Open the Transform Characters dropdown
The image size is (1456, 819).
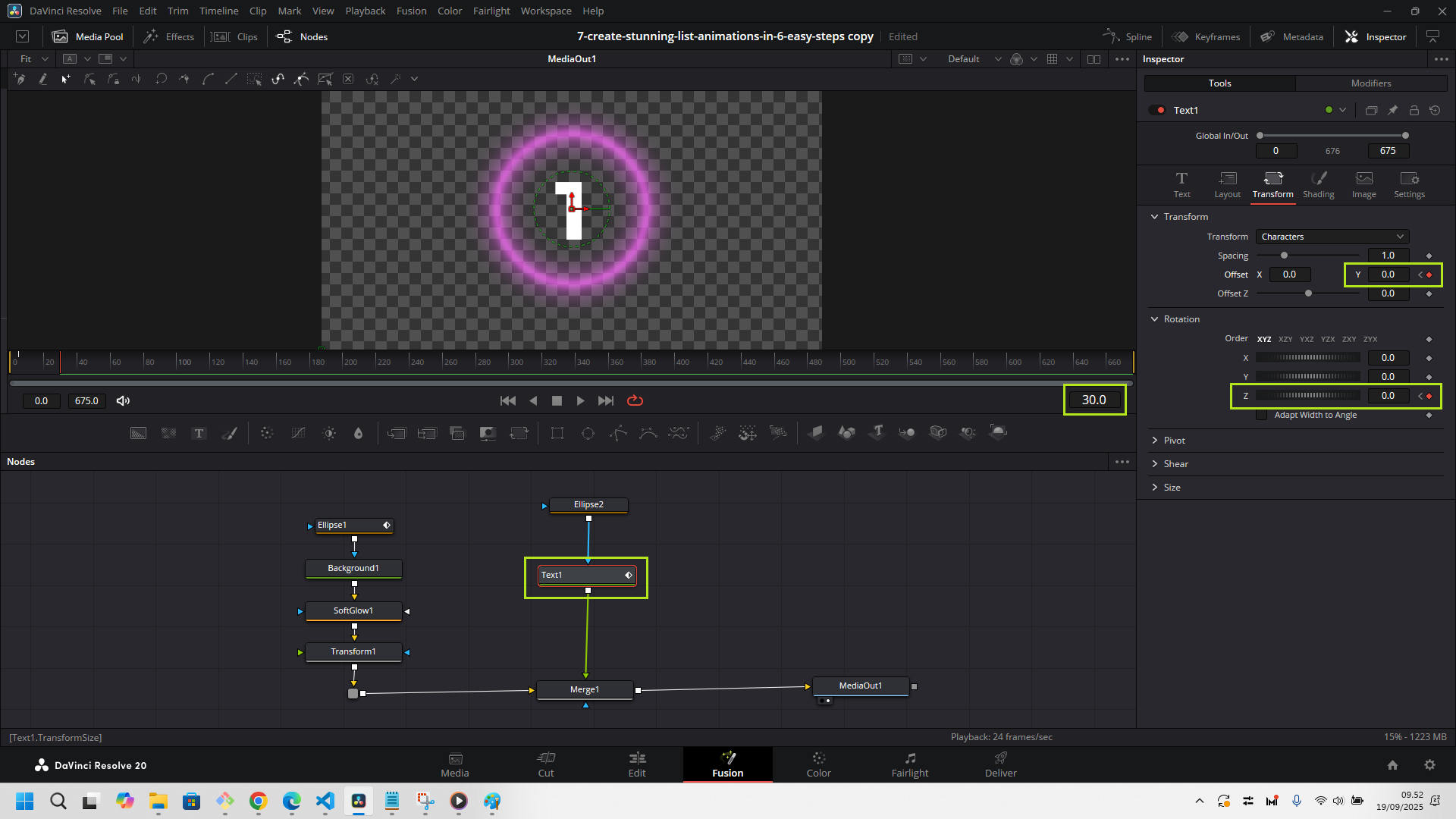pyautogui.click(x=1332, y=237)
